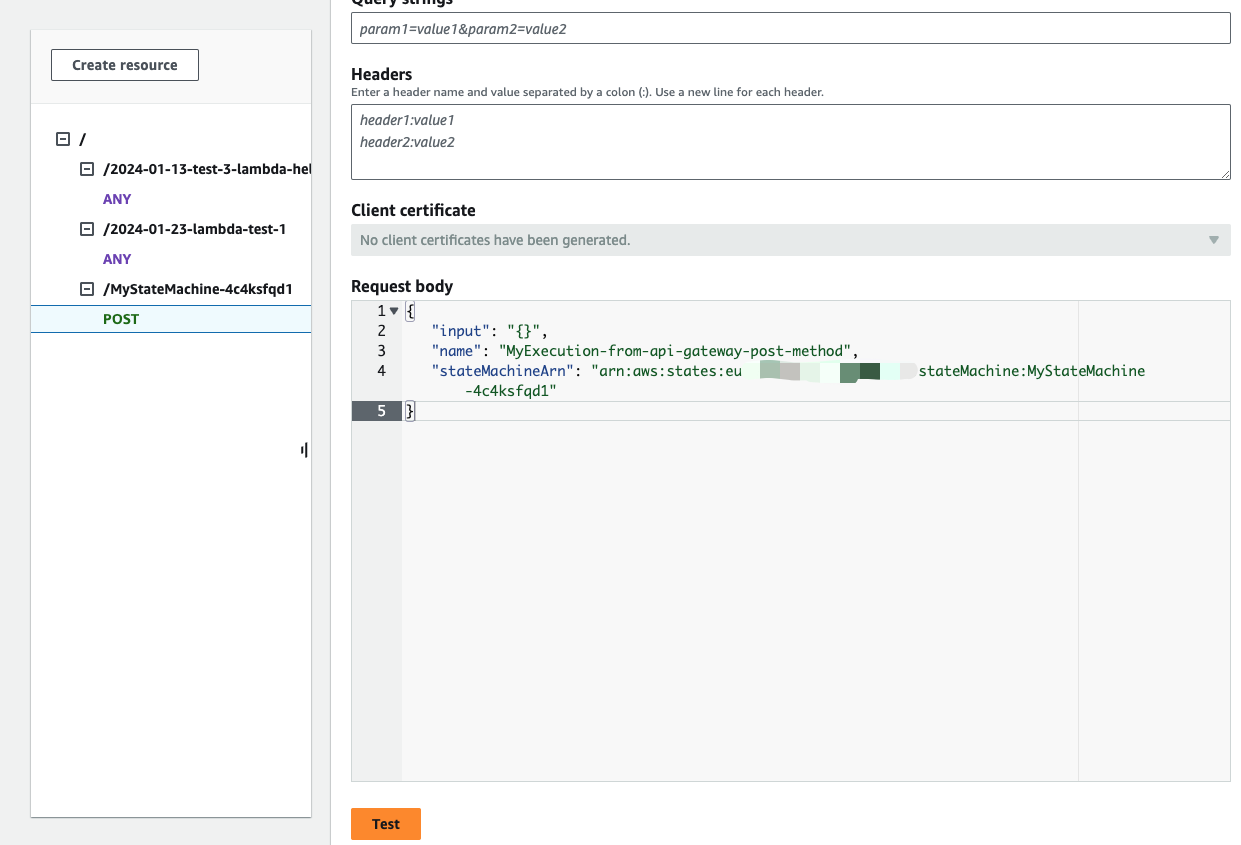Click the "stateMachineArn" key in request body

point(502,371)
